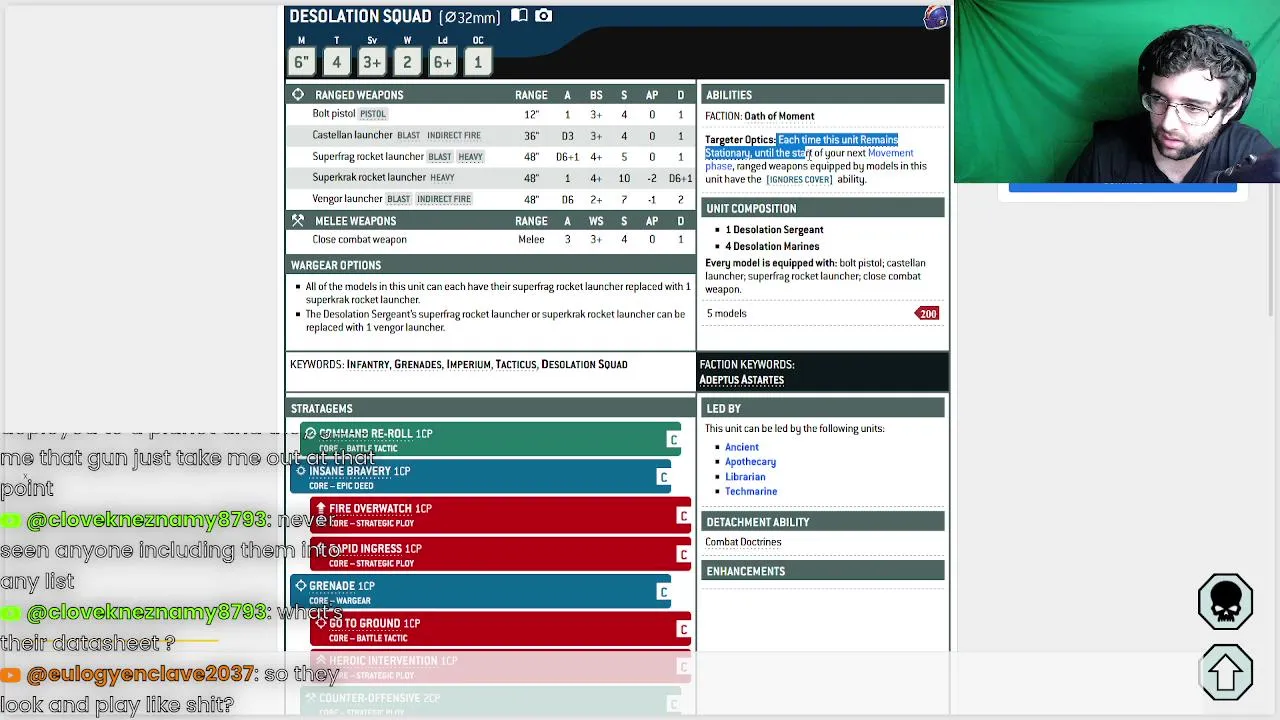Click the Toughness stat box 4
Viewport: 1280px width, 720px height.
(336, 62)
